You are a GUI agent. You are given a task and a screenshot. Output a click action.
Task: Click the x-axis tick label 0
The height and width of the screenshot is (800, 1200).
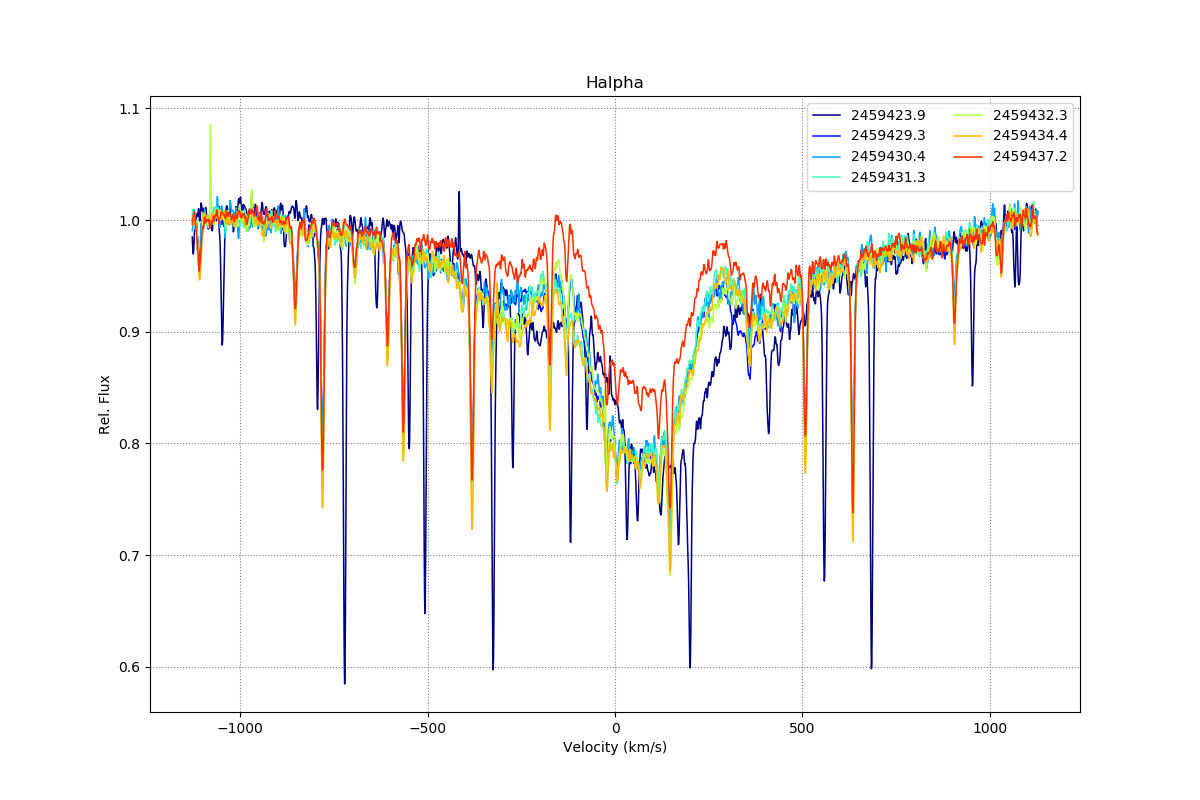[x=615, y=728]
